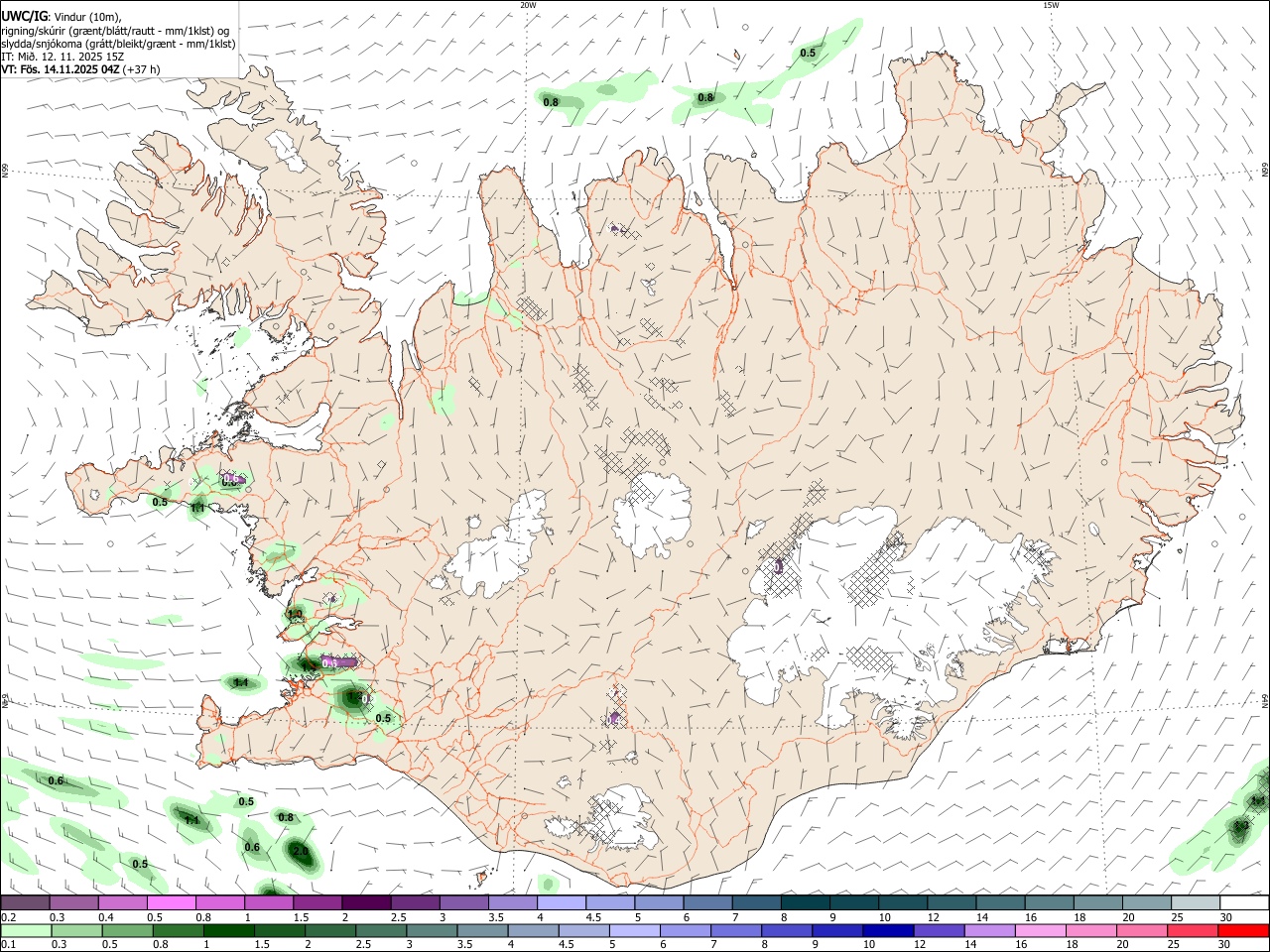Click the 2.0 precipitation value on the map
The width and height of the screenshot is (1270, 952).
pos(302,851)
